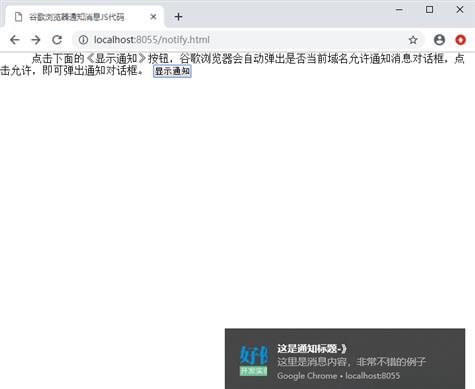Go back using the back arrow
This screenshot has height=389, width=475.
[x=15, y=40]
